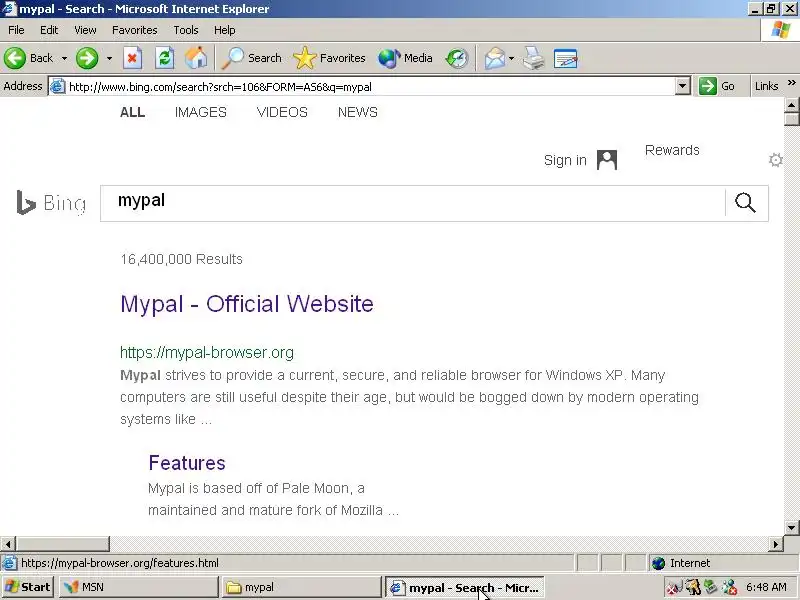Image resolution: width=800 pixels, height=600 pixels.
Task: Open the View menu
Action: 85,30
